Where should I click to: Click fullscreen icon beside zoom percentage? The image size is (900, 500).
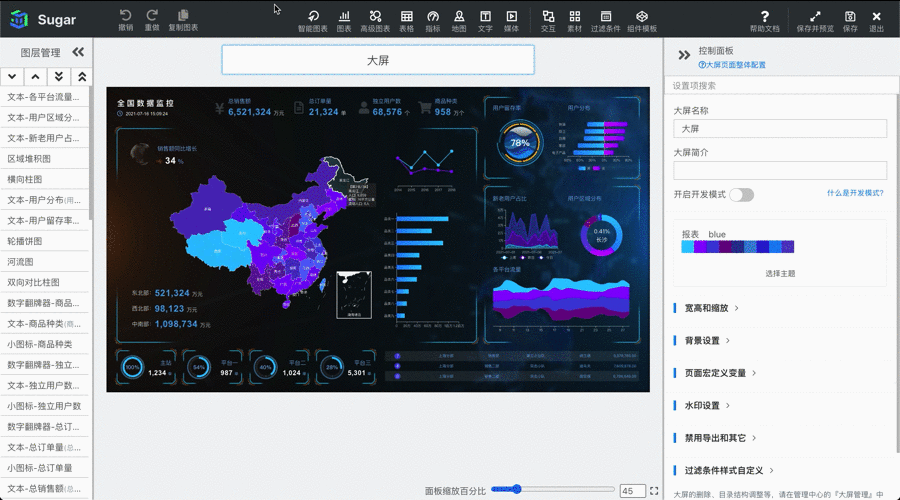click(x=654, y=491)
